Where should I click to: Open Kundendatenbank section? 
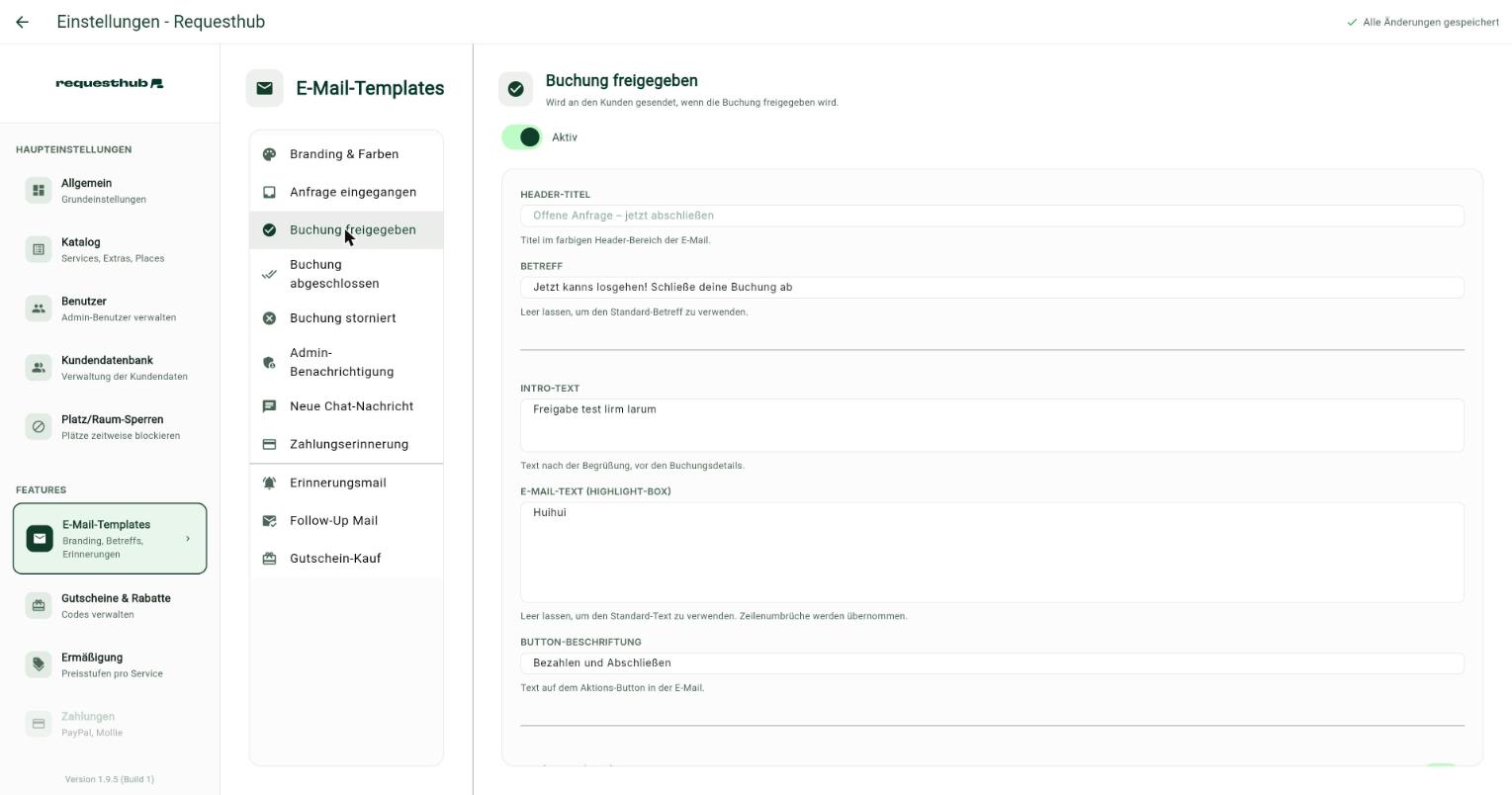[x=110, y=368]
